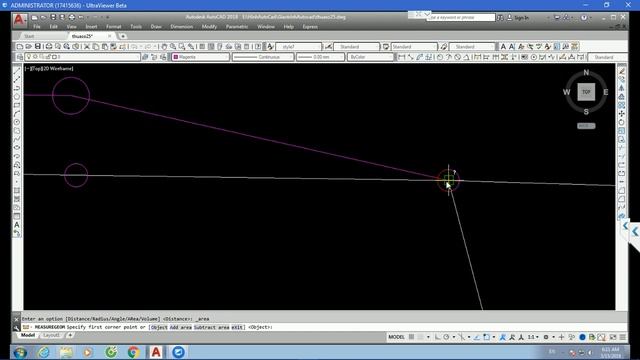Open the Continuous linetype dropdown
This screenshot has width=640, height=360.
pyautogui.click(x=263, y=57)
